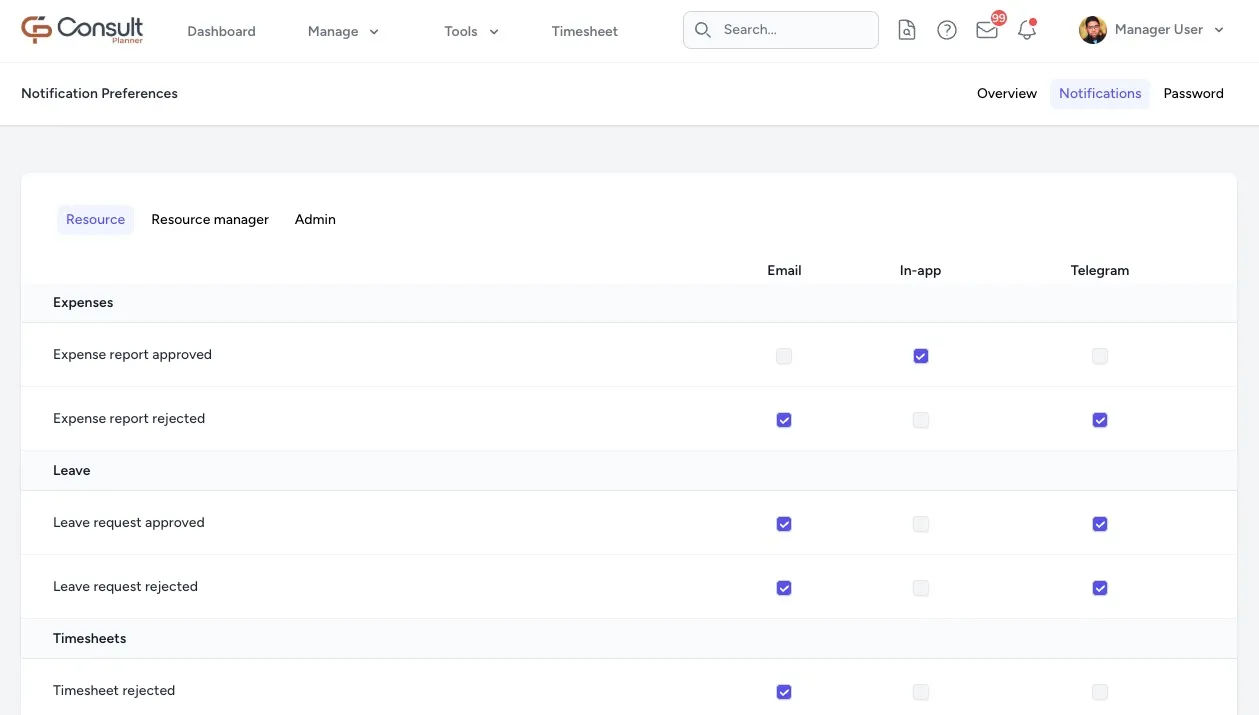Uncheck Email for Leave request approved
The image size is (1259, 715).
(x=784, y=524)
